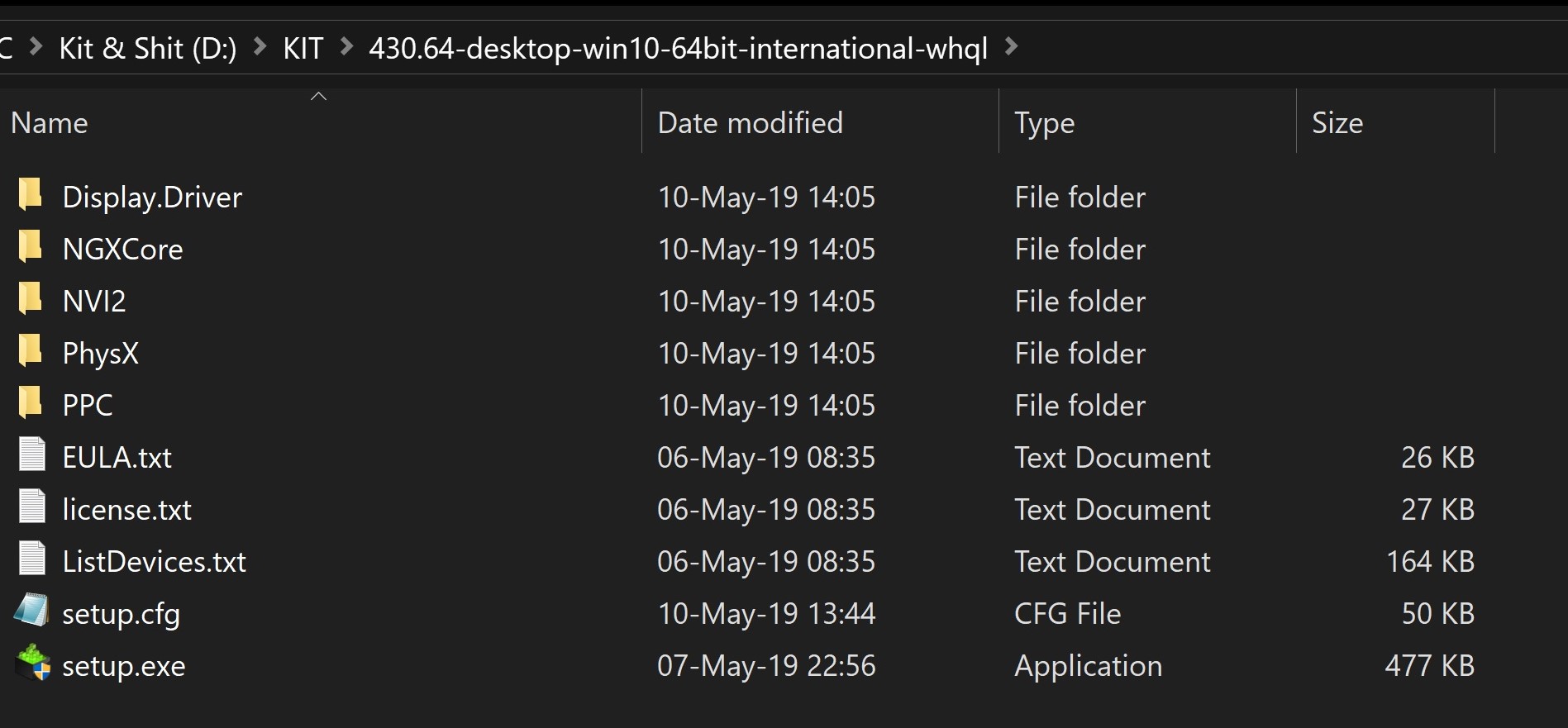Navigate to the KIT breadcrumb folder
The height and width of the screenshot is (728, 1568).
pyautogui.click(x=303, y=49)
